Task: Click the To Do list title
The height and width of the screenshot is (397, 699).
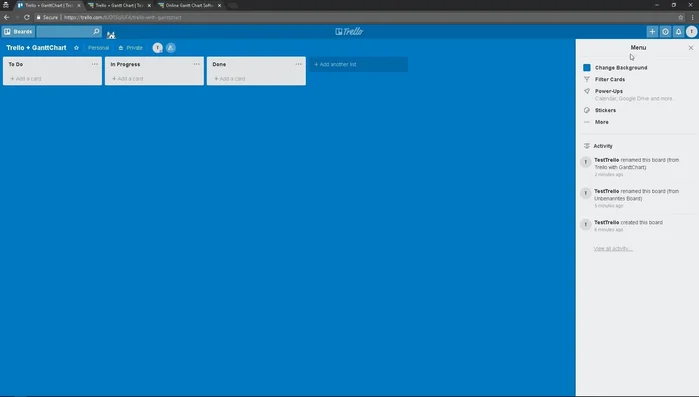Action: coord(16,64)
